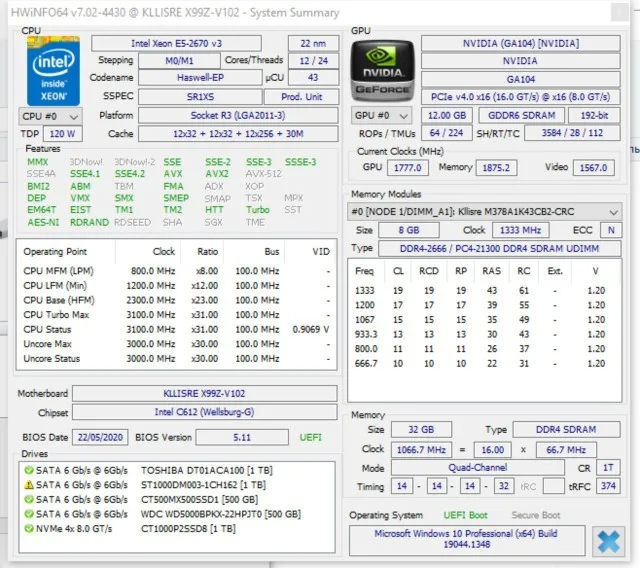Click the 22 nm process field
The height and width of the screenshot is (568, 640).
[x=313, y=43]
